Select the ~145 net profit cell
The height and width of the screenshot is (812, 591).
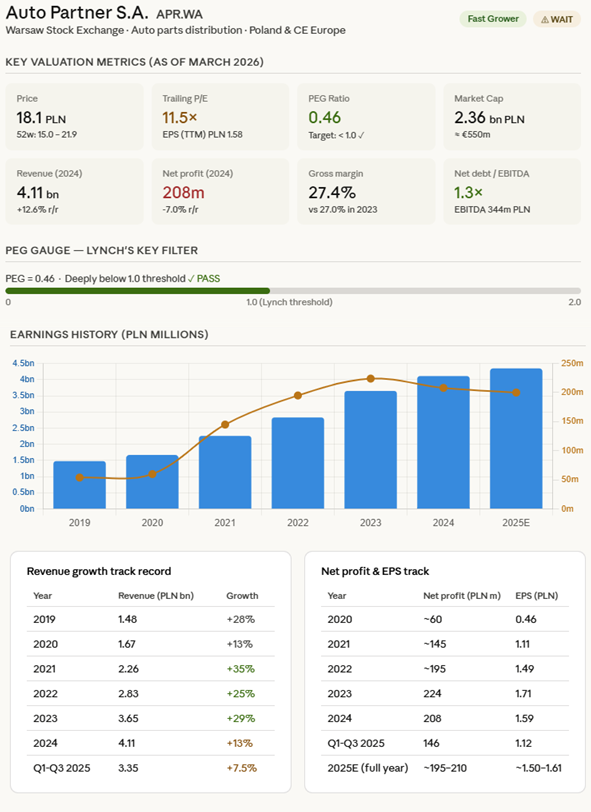(435, 644)
